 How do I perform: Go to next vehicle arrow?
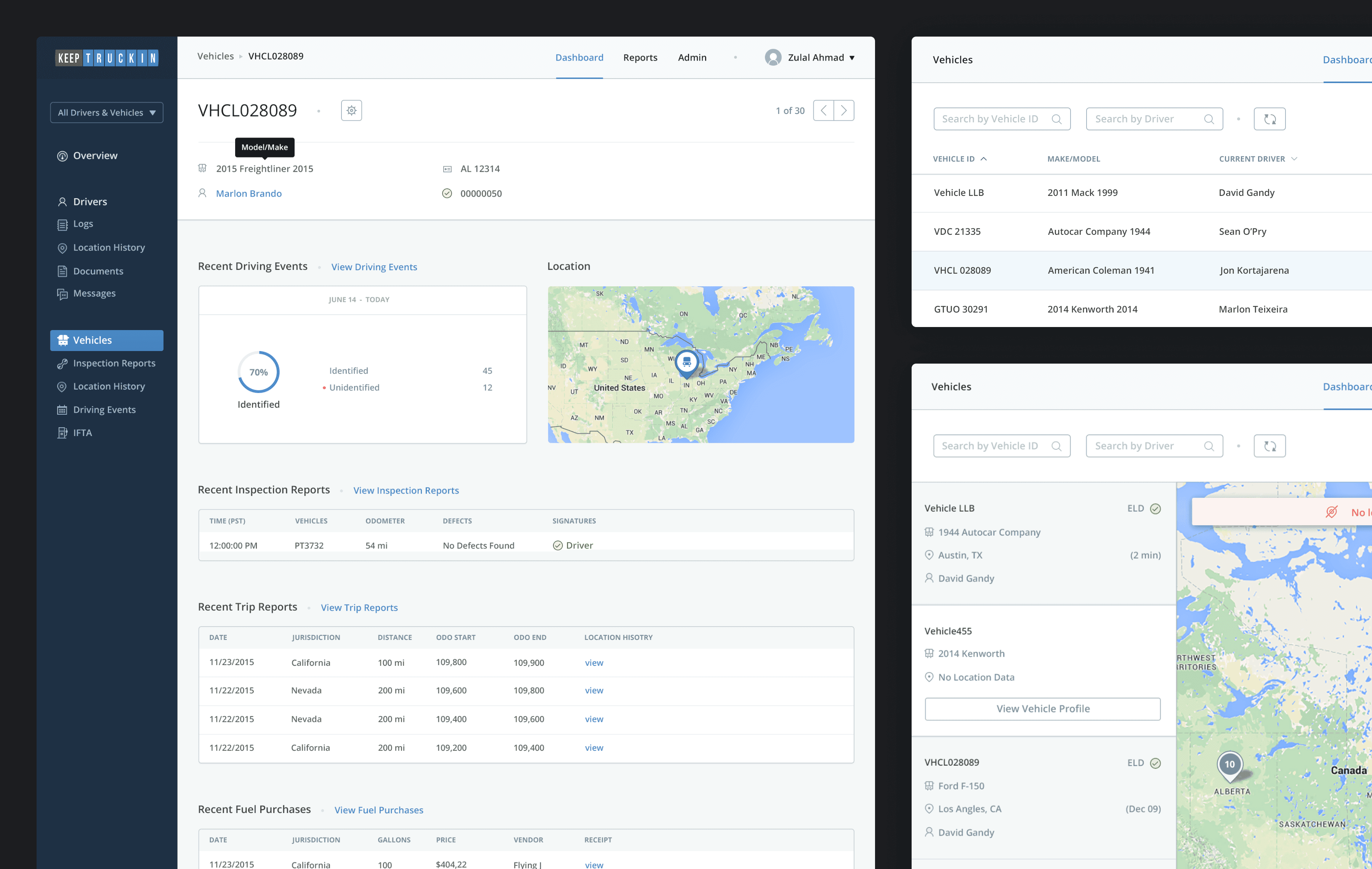pyautogui.click(x=844, y=111)
